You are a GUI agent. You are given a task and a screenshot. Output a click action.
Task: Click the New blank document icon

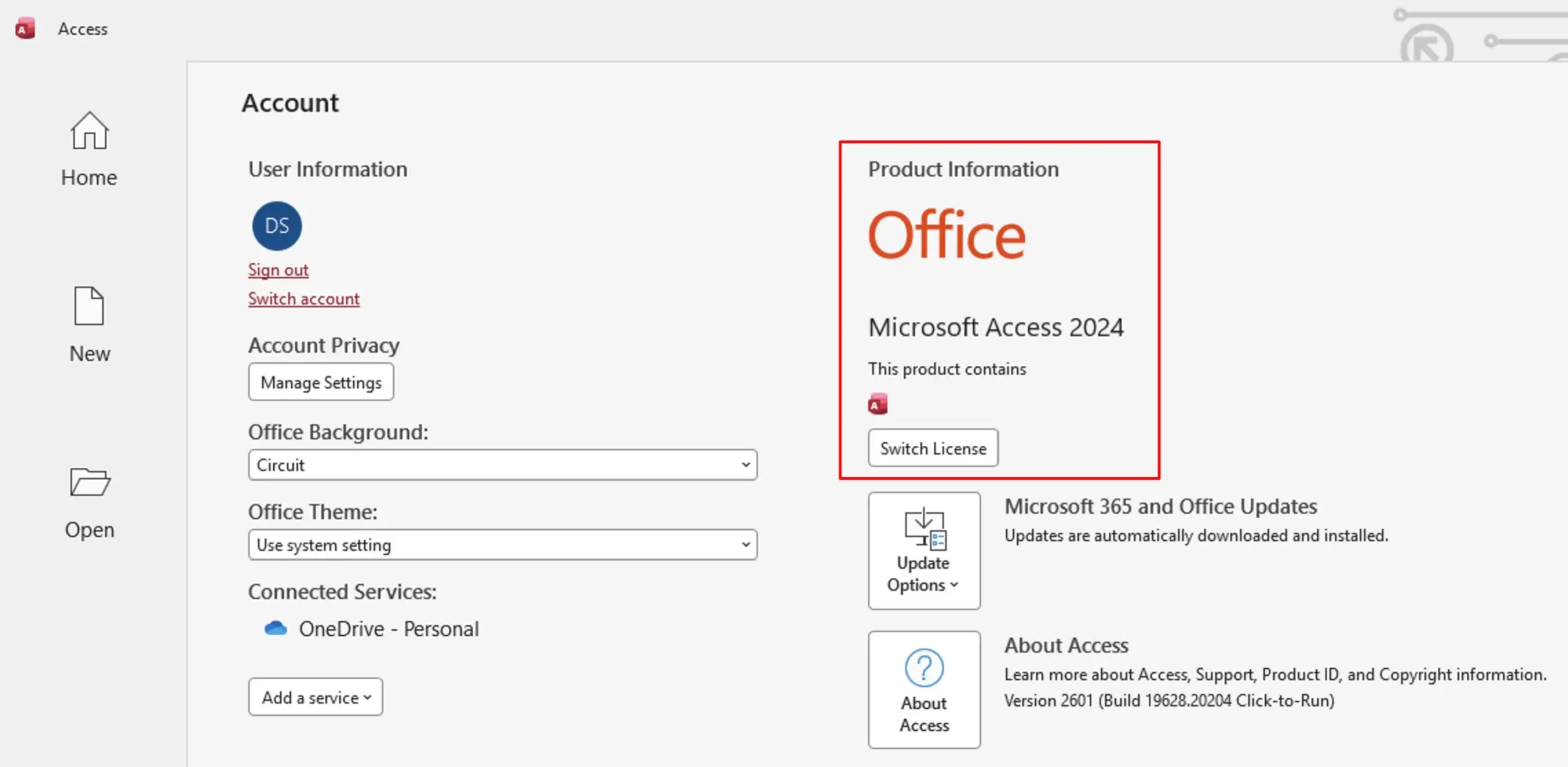89,306
